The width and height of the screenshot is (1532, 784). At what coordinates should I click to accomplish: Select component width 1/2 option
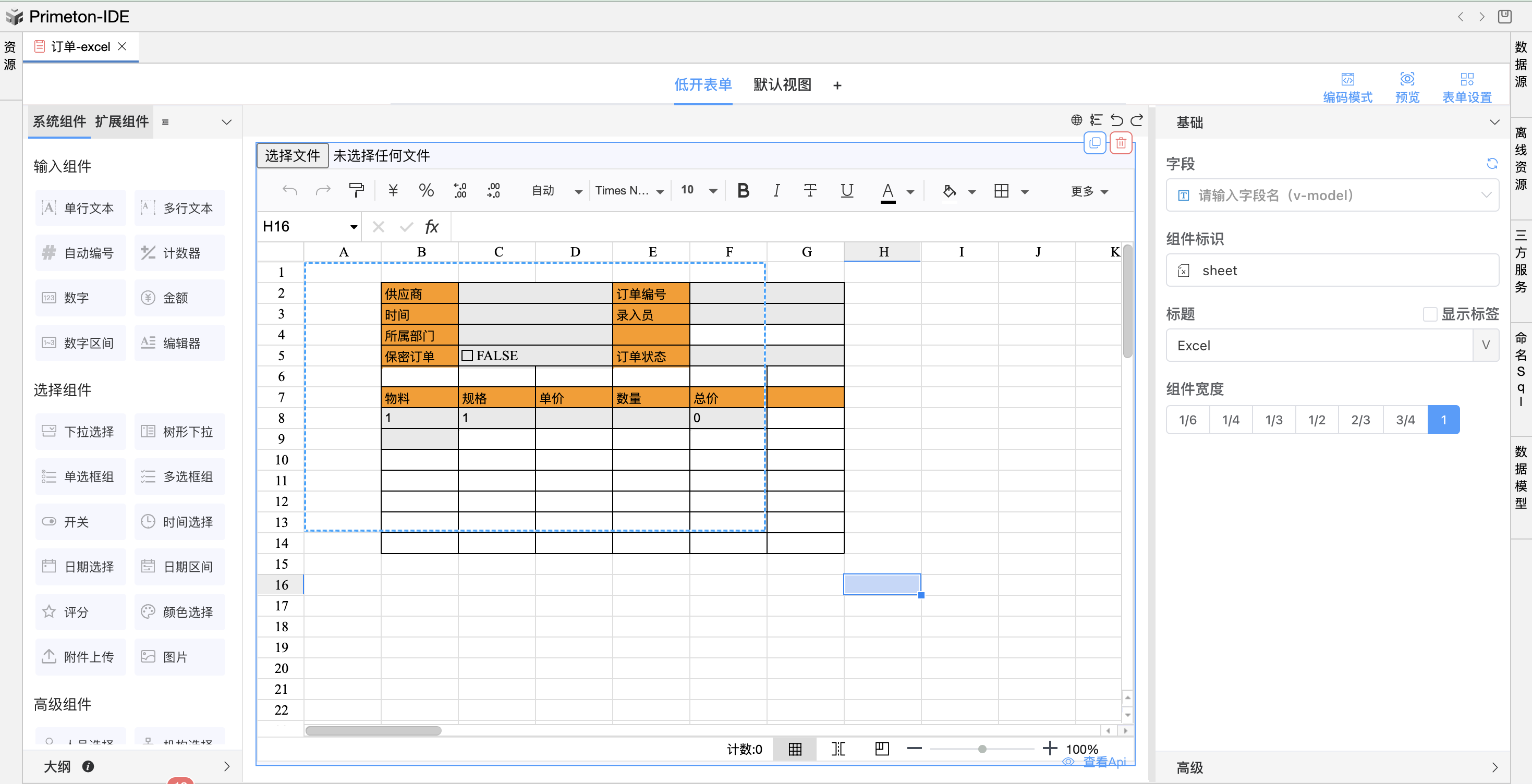(x=1316, y=420)
